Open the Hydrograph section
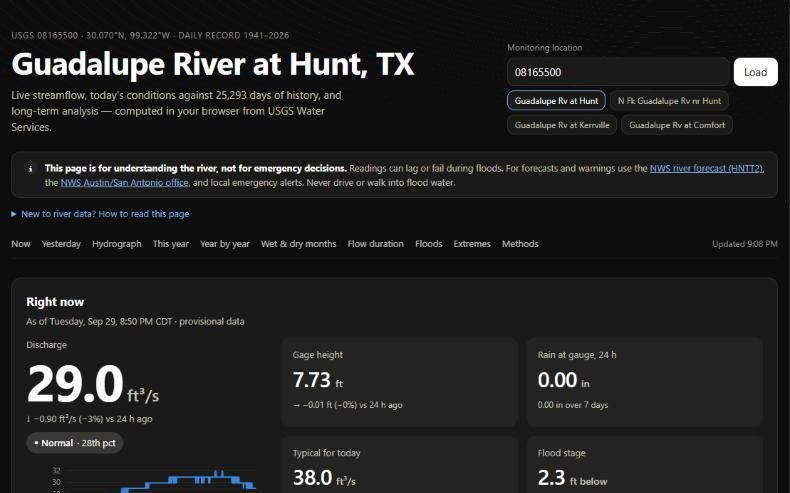Screen dimensions: 790x493 pyautogui.click(x=116, y=244)
